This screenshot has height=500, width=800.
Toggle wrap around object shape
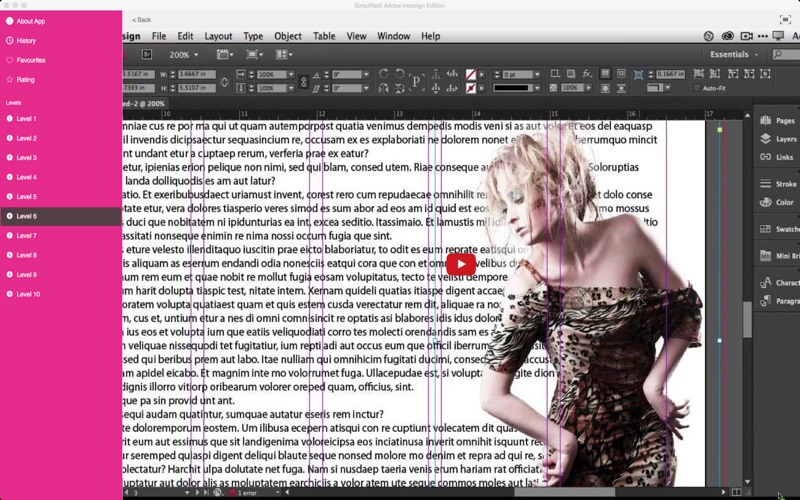[605, 88]
